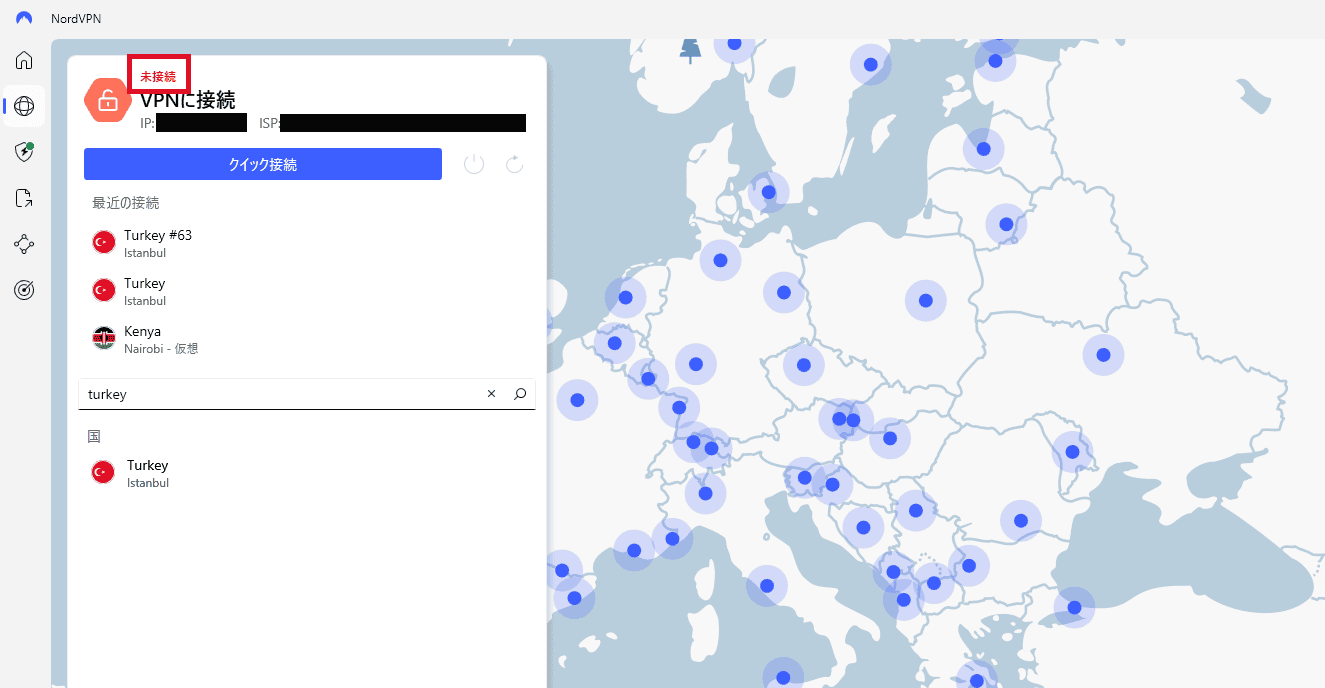The height and width of the screenshot is (688, 1325).
Task: Click the magnifier search icon
Action: [520, 394]
